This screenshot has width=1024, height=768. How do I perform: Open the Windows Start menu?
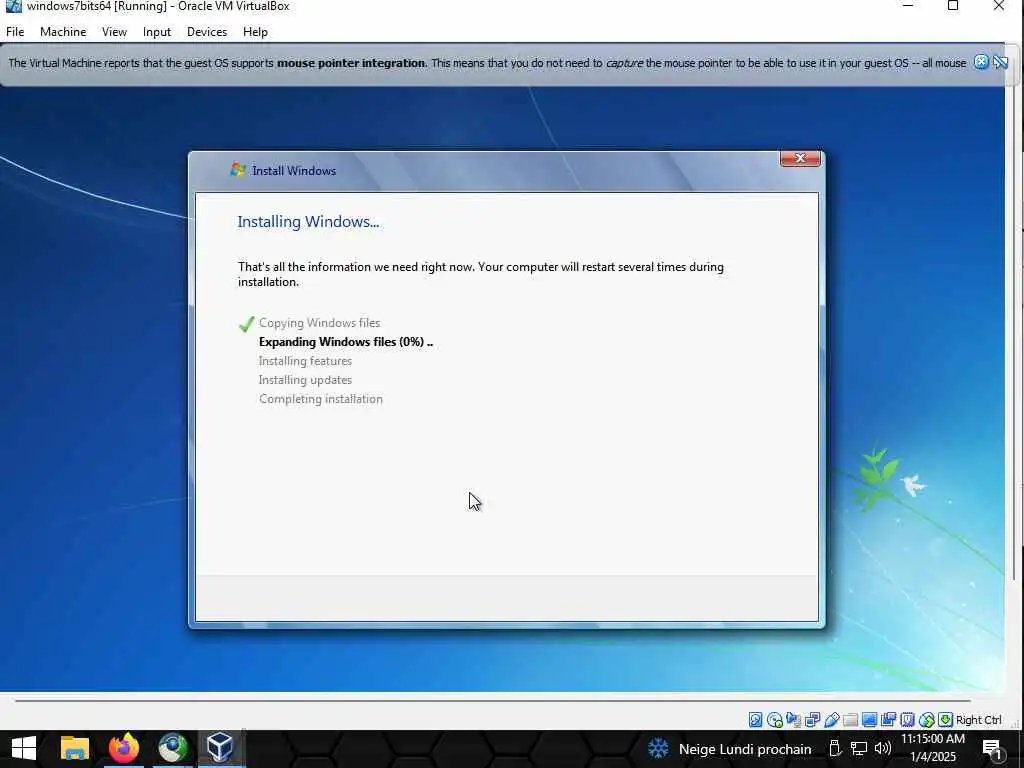[24, 749]
